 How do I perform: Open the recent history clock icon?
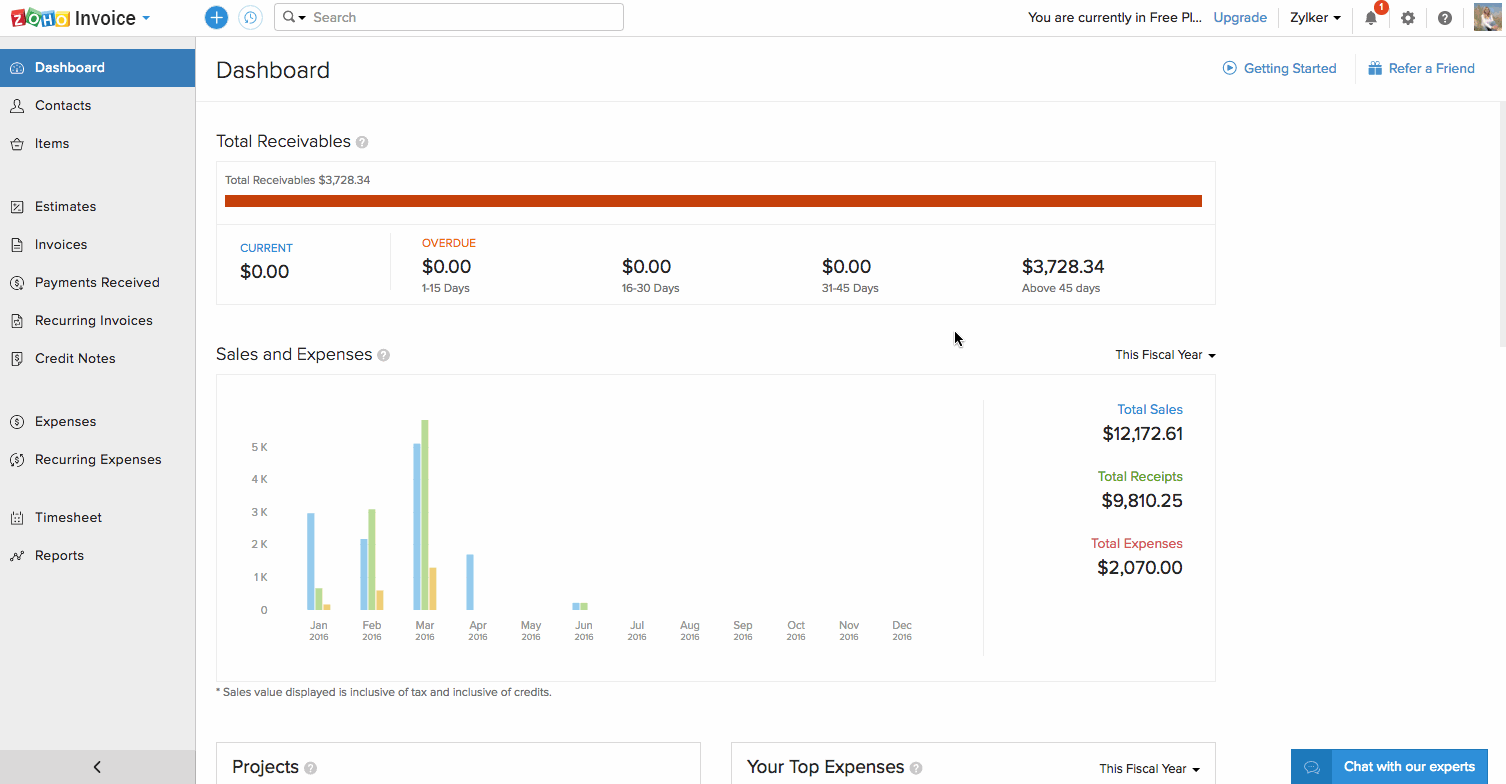[250, 17]
